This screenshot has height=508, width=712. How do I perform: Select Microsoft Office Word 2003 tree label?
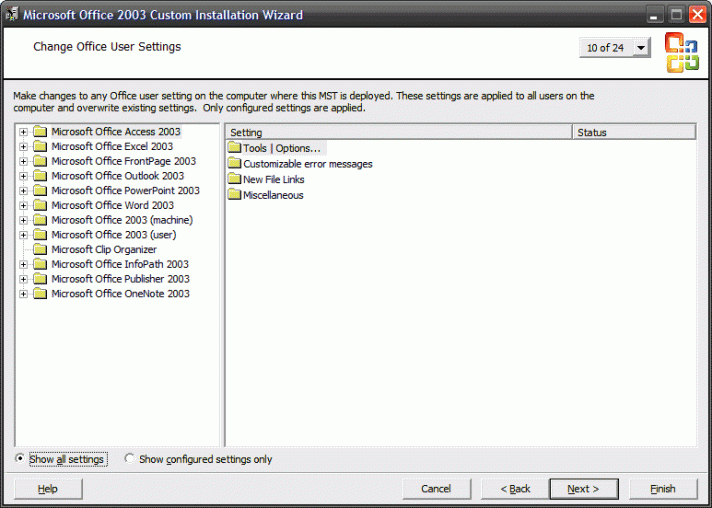tap(113, 205)
